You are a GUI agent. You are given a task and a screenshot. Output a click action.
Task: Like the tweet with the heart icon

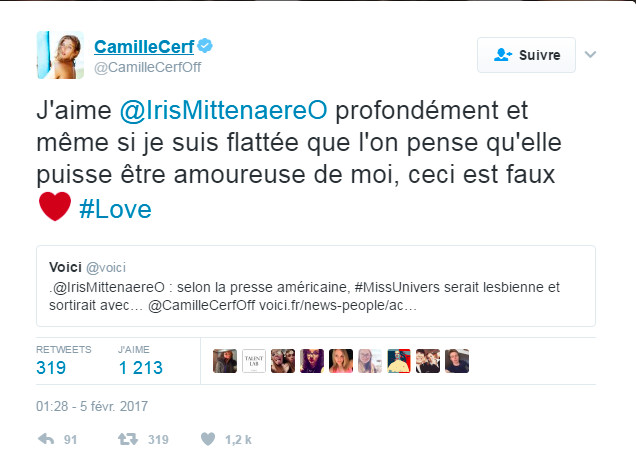tap(208, 438)
